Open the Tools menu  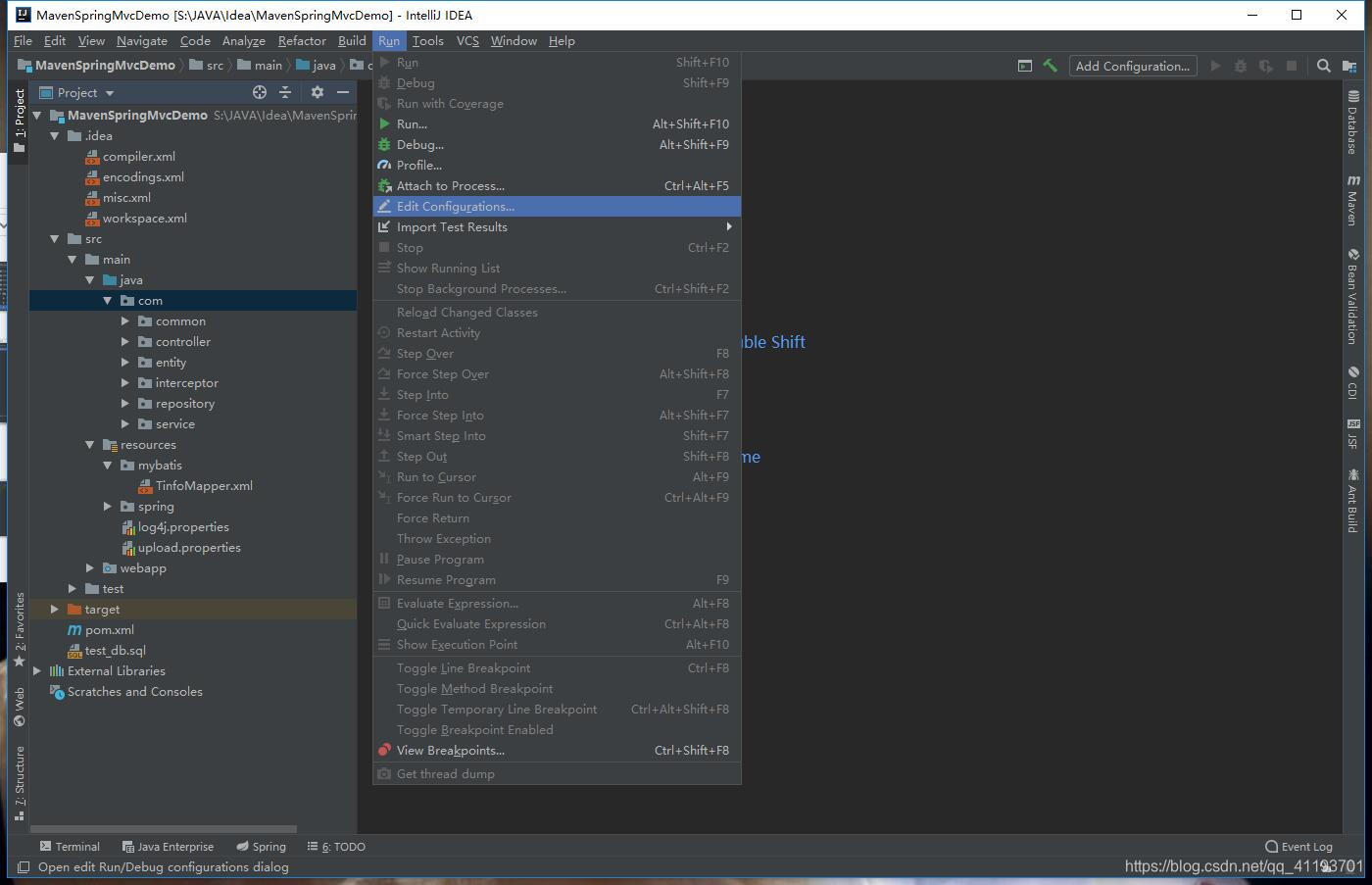pos(427,41)
